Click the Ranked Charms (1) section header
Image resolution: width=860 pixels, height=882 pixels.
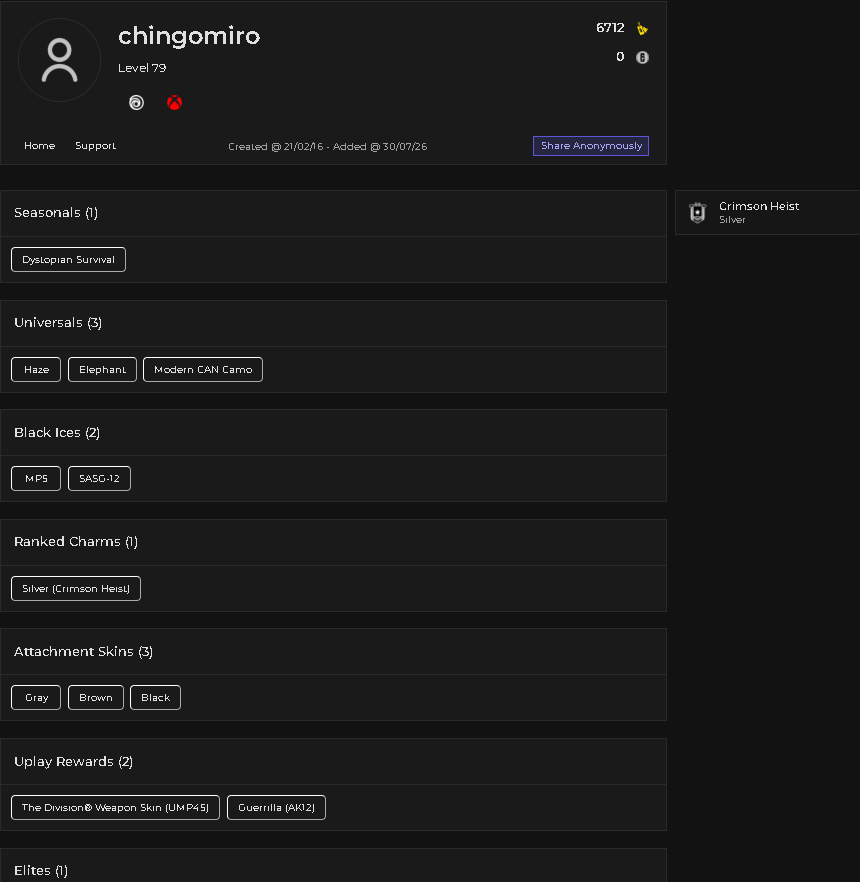(334, 542)
